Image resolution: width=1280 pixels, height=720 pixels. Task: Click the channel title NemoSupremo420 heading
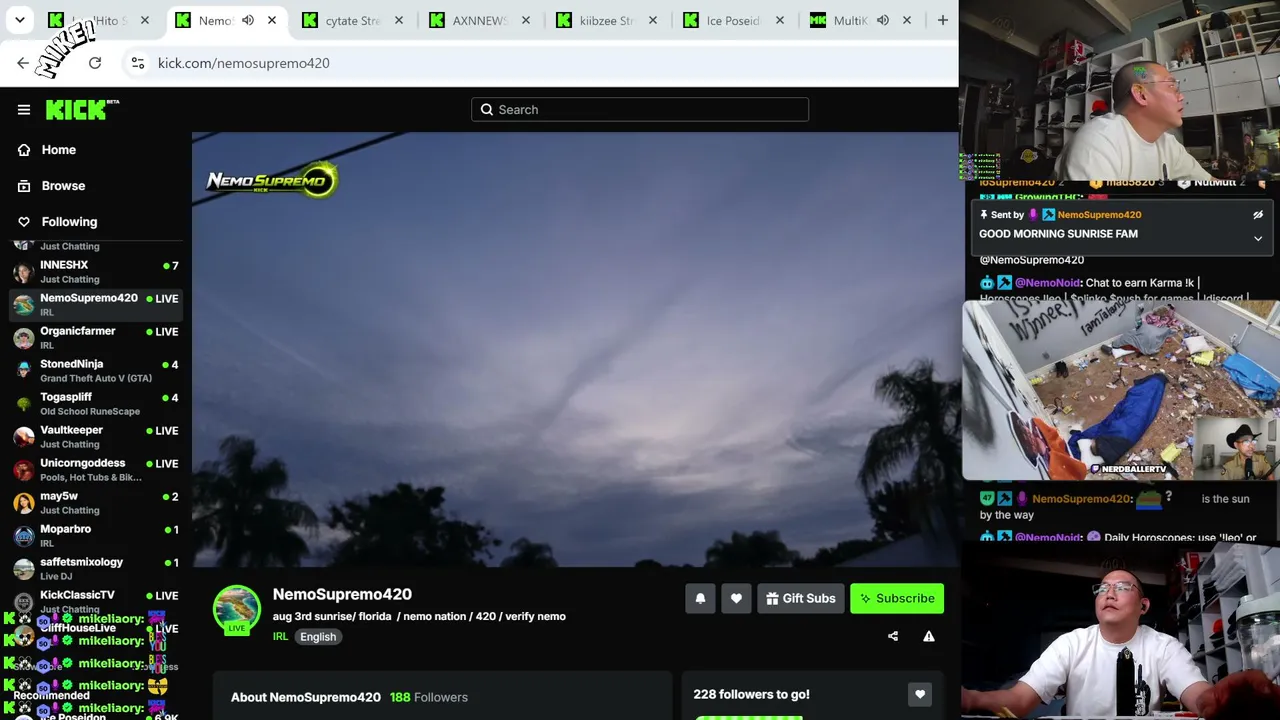(342, 594)
